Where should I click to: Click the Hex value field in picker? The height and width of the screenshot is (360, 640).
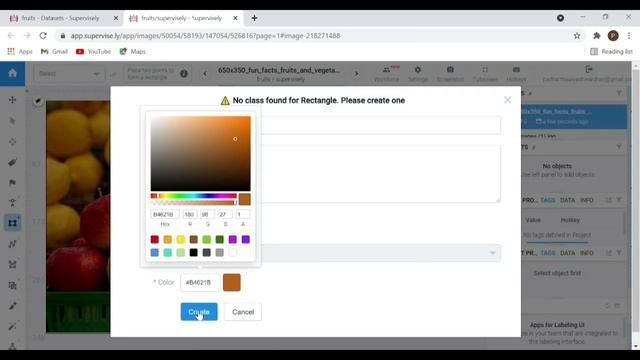(x=164, y=214)
